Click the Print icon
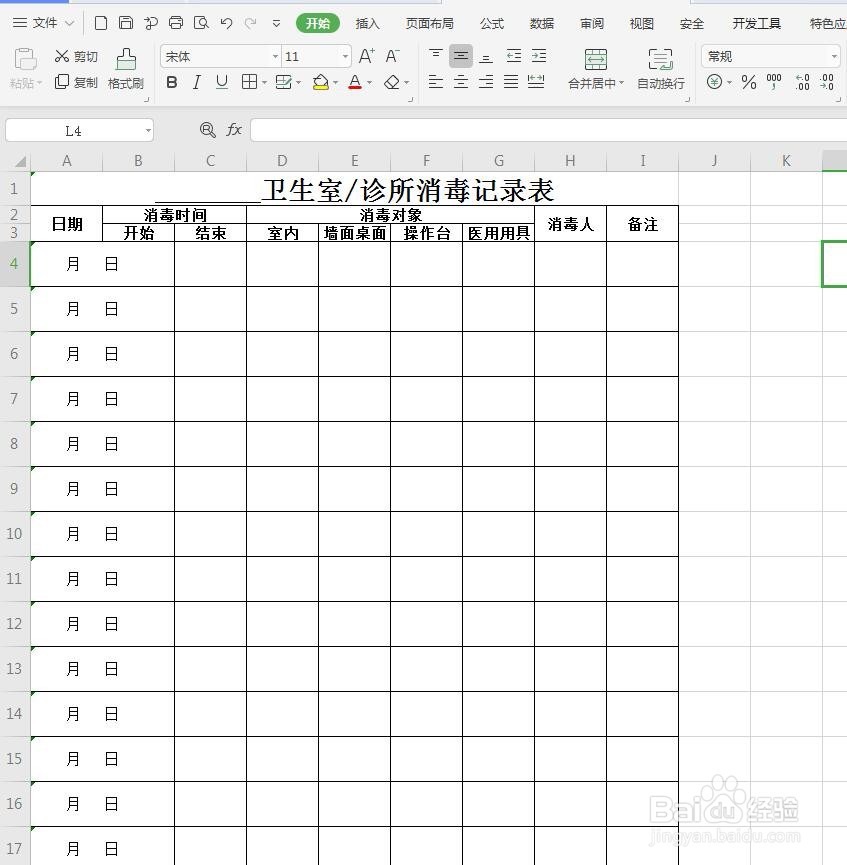 [x=176, y=23]
